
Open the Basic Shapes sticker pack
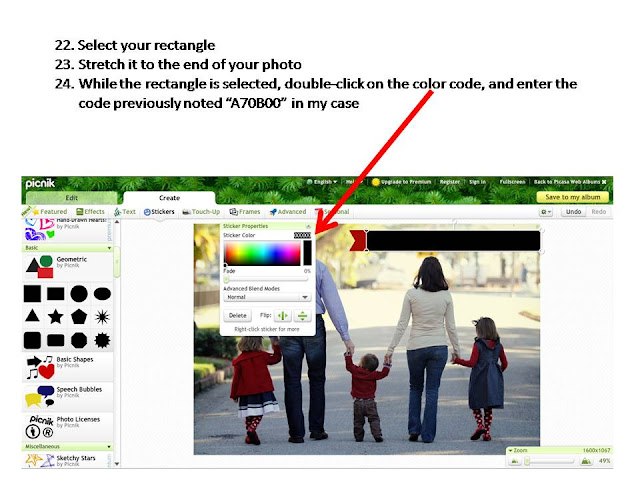pos(67,367)
